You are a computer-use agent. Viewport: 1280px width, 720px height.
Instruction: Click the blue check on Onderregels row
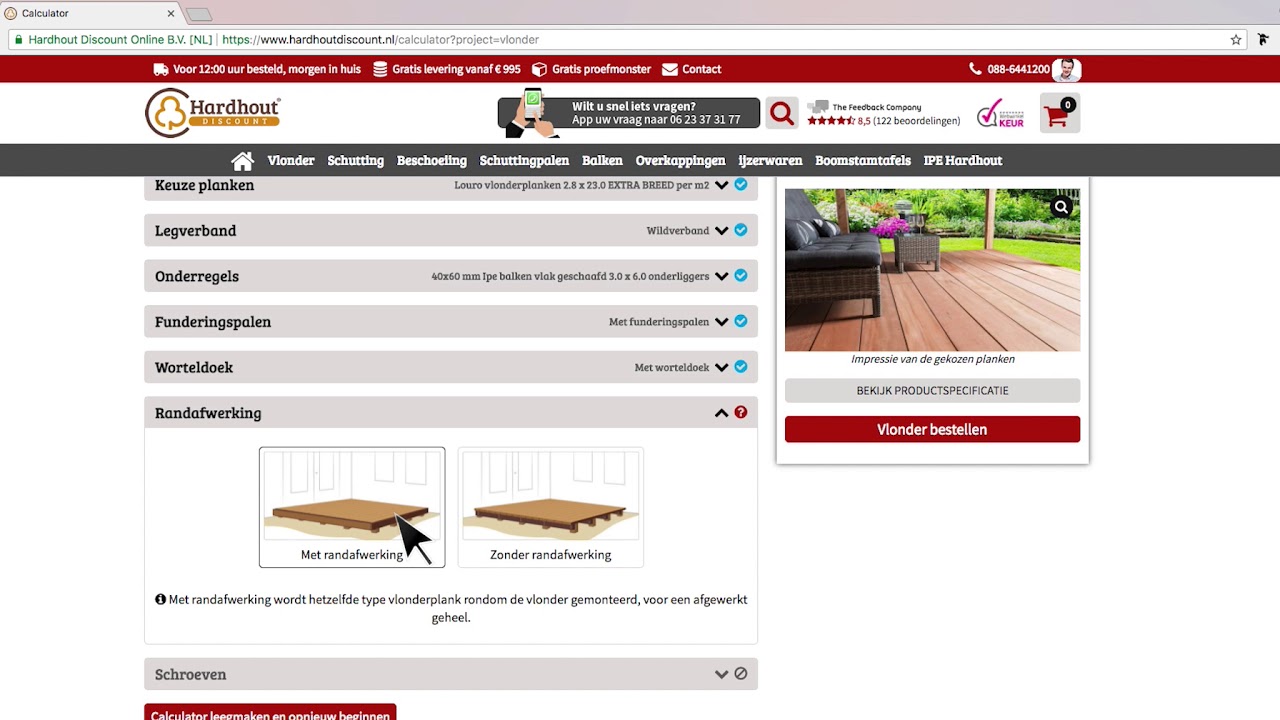(x=741, y=276)
